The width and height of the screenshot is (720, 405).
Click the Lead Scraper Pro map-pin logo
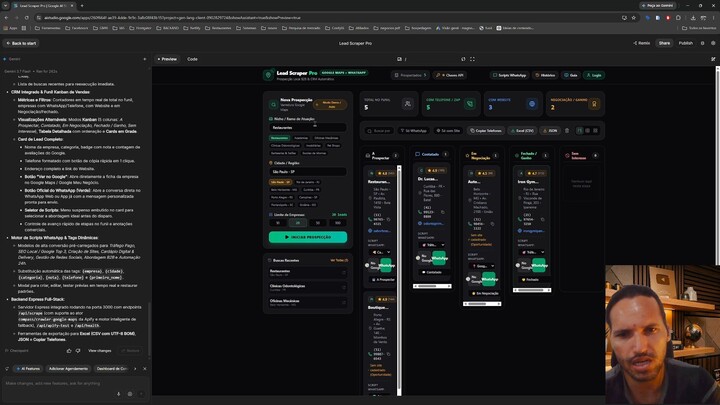(x=269, y=75)
